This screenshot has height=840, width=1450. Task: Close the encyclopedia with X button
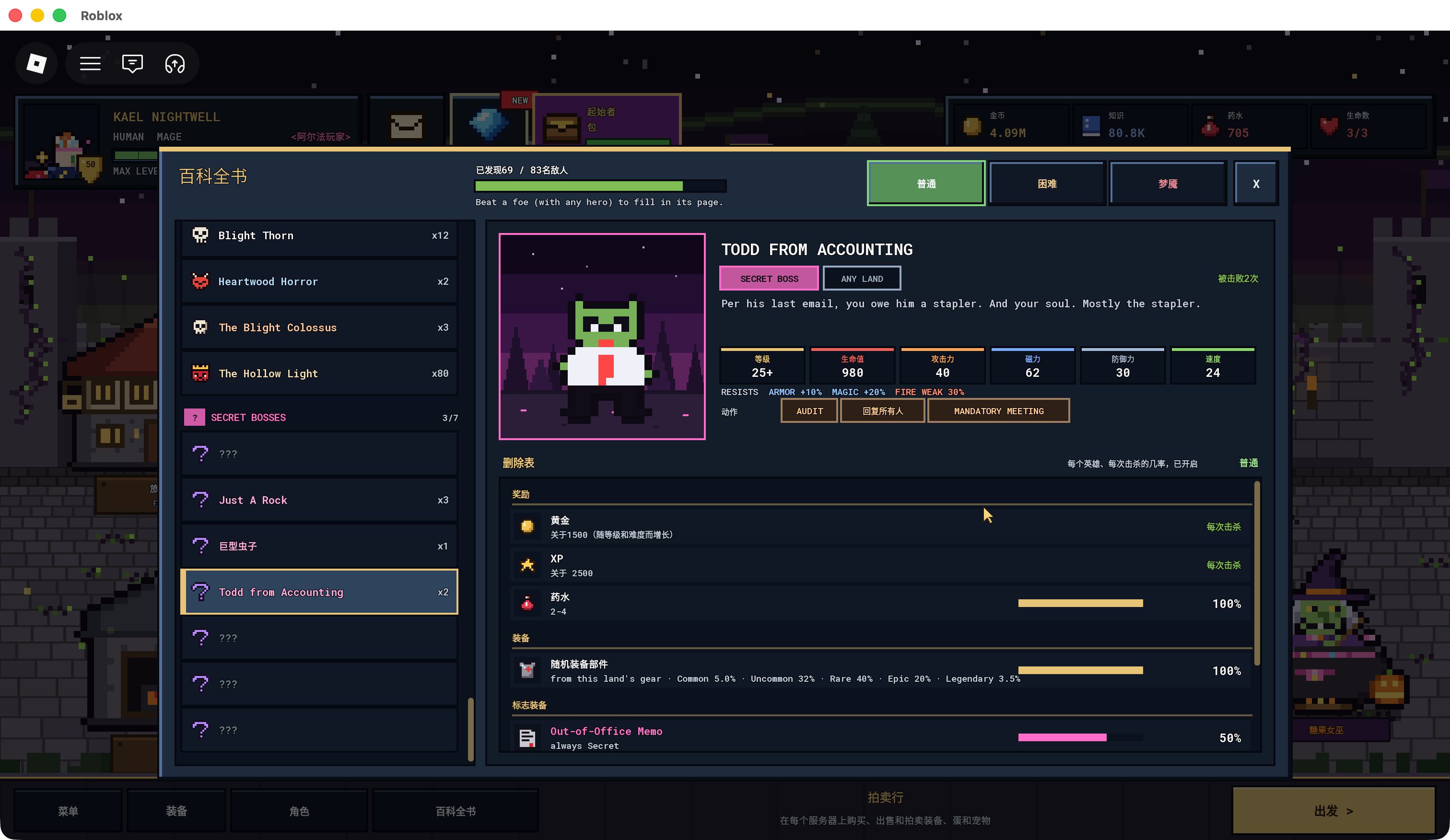(1256, 184)
